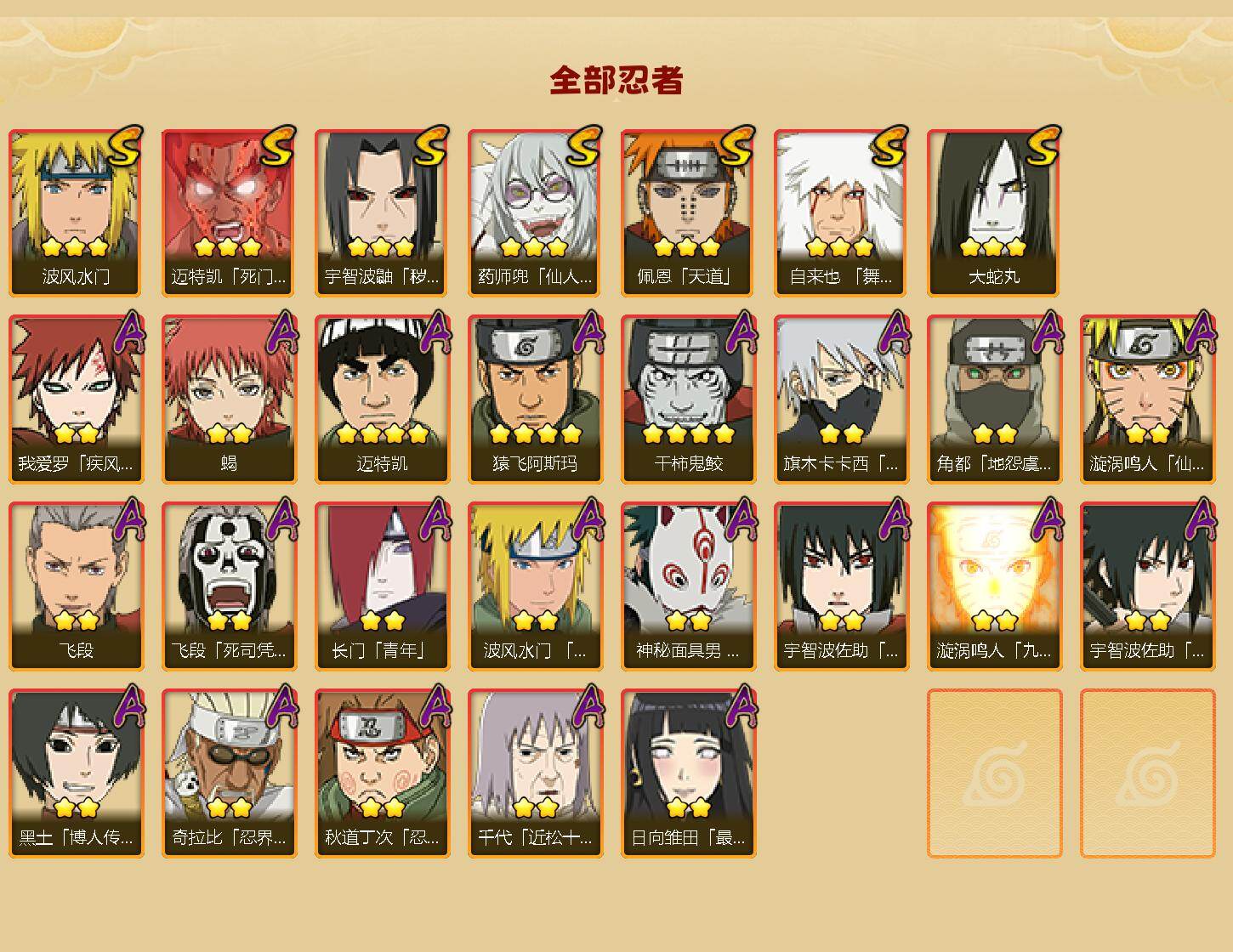Pick the 角都「地怨虞」 ninja card
This screenshot has width=1233, height=952.
(x=994, y=399)
